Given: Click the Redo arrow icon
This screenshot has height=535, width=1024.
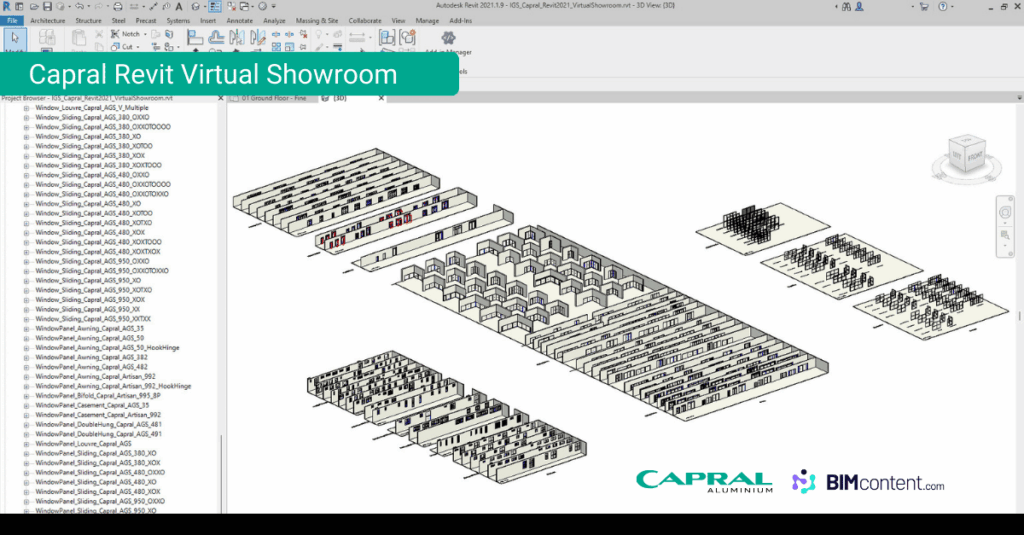Looking at the screenshot, I should tap(99, 7).
